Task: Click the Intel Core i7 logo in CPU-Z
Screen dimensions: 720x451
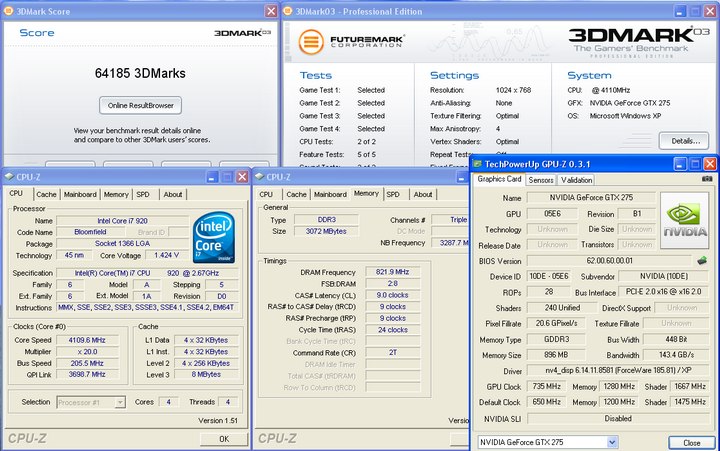Action: pyautogui.click(x=214, y=237)
